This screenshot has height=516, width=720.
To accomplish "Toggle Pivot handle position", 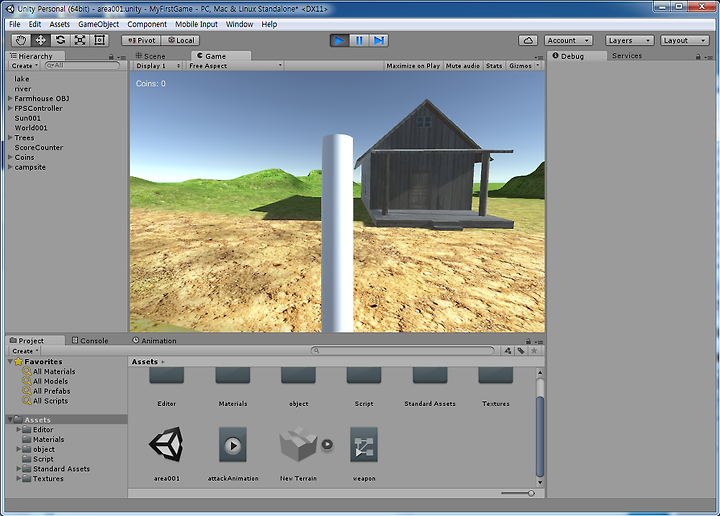I will pos(141,40).
